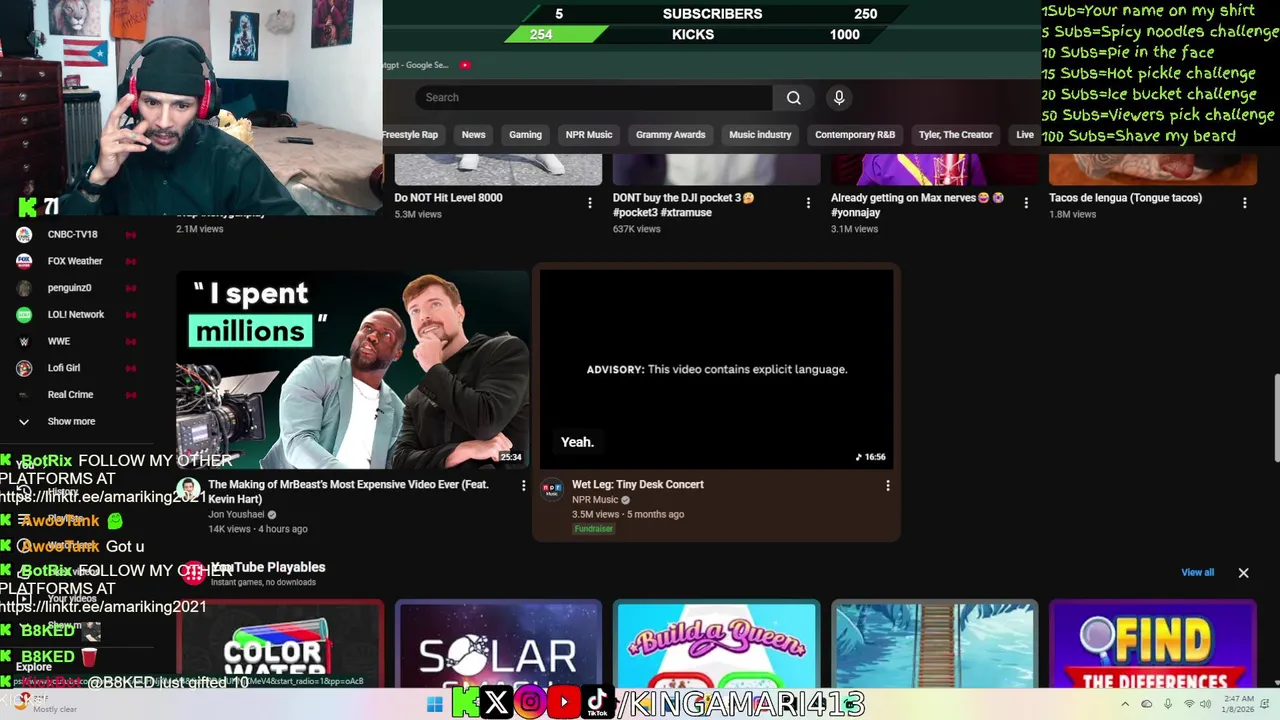Open the Solar playable game tile
The height and width of the screenshot is (720, 1280).
coord(498,644)
